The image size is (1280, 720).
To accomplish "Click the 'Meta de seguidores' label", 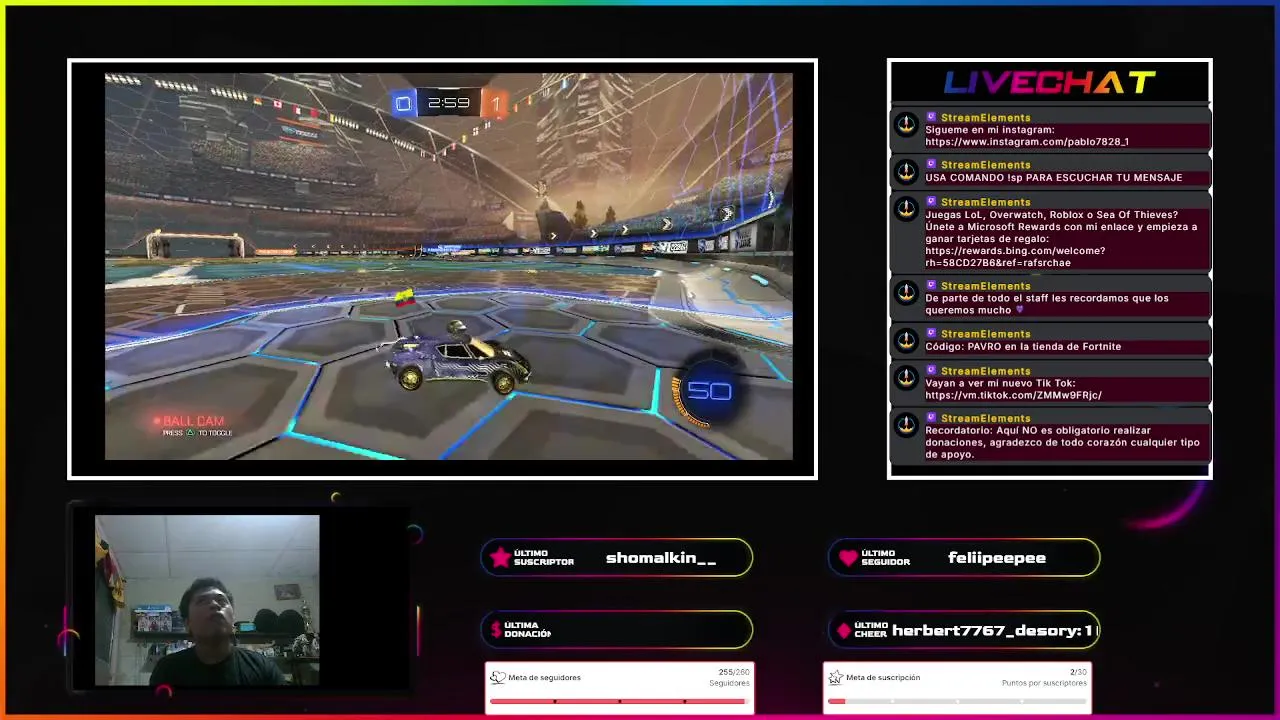I will [544, 678].
